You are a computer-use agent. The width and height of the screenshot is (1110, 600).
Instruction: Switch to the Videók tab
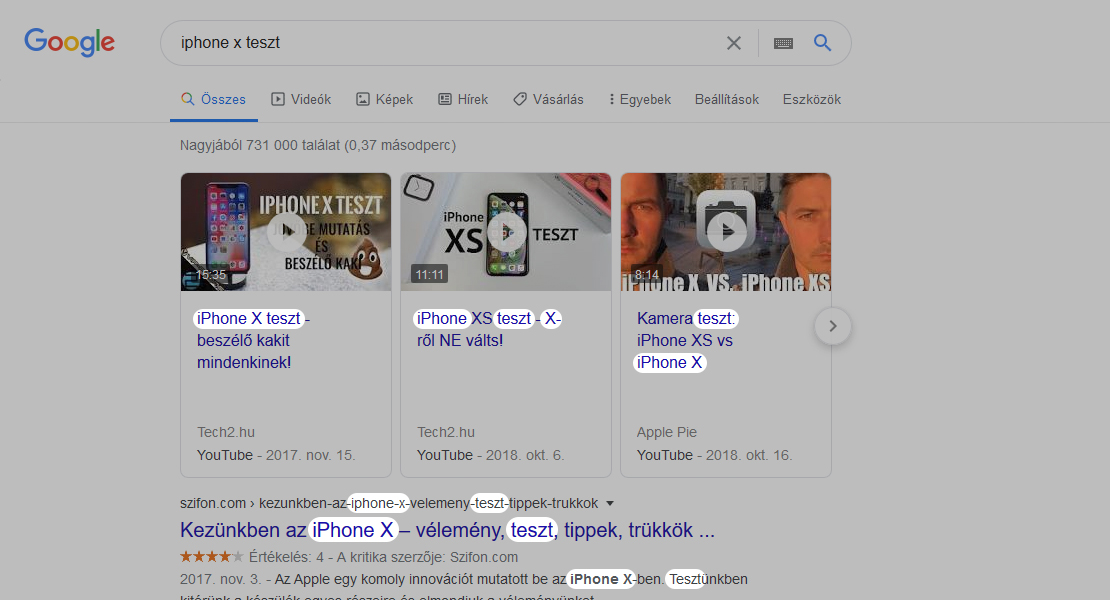[302, 100]
